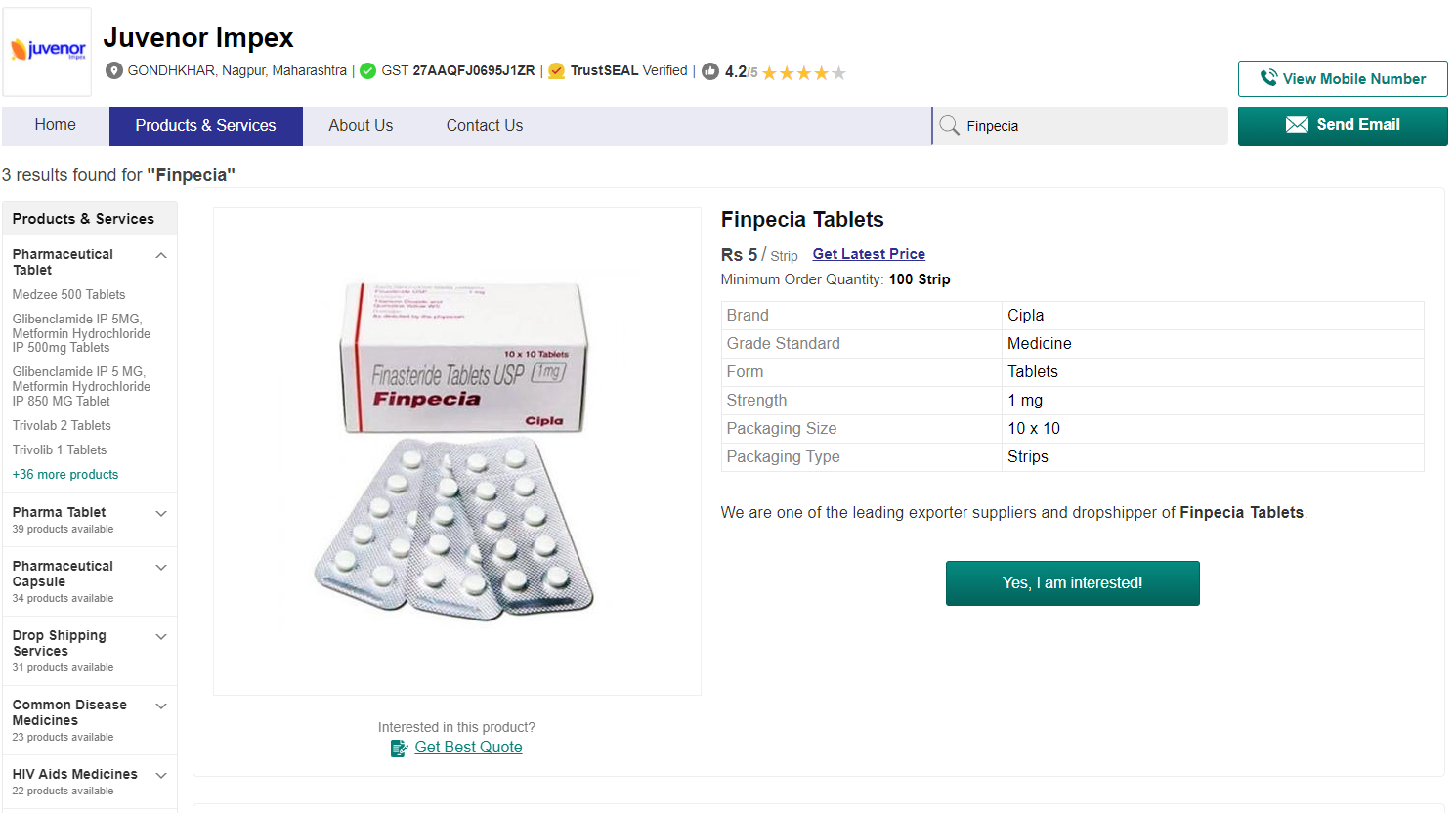Click the thumbs-up rating icon
This screenshot has height=813, width=1456.
tap(710, 71)
